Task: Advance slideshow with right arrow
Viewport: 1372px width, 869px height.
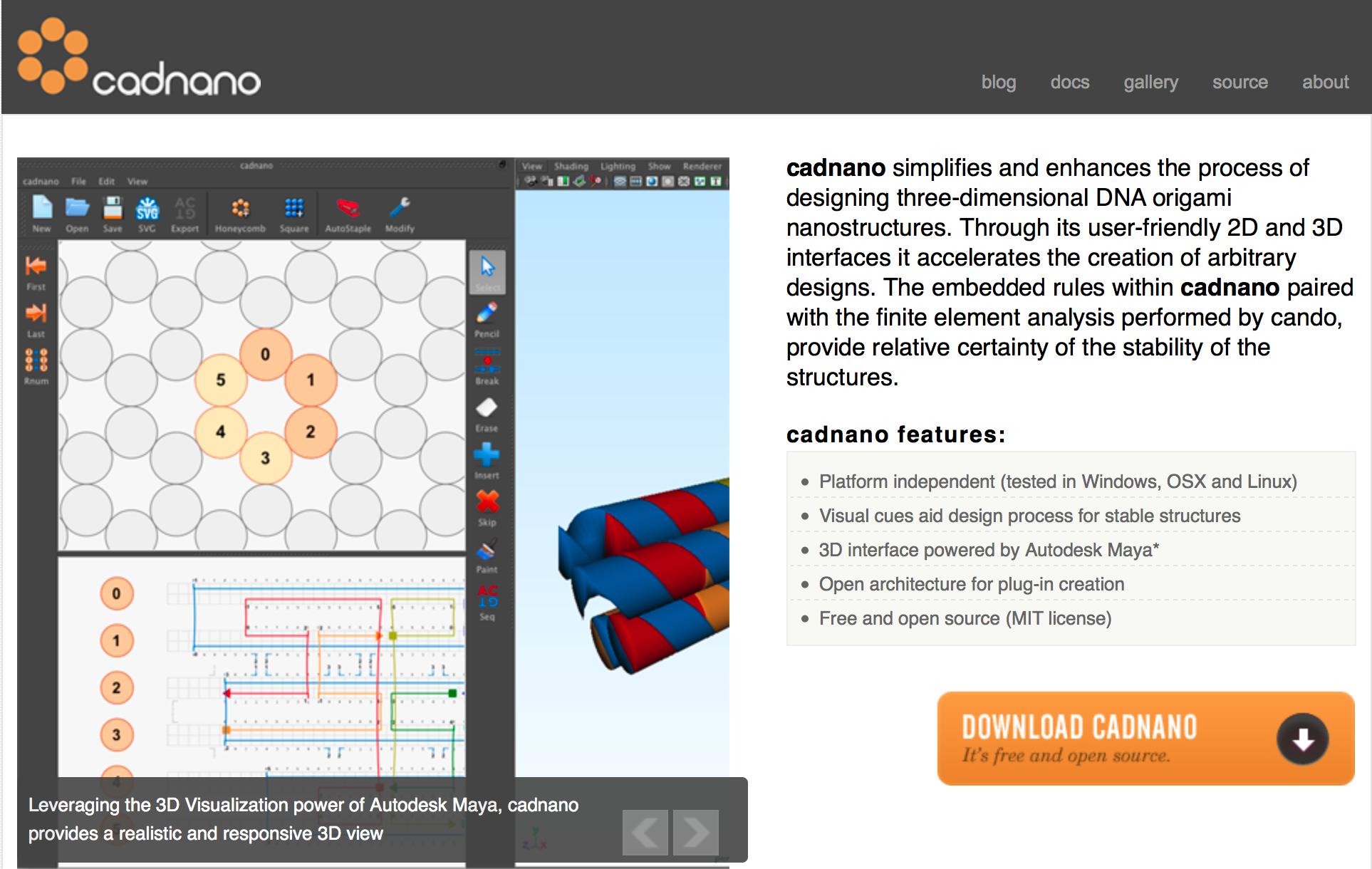Action: click(696, 832)
